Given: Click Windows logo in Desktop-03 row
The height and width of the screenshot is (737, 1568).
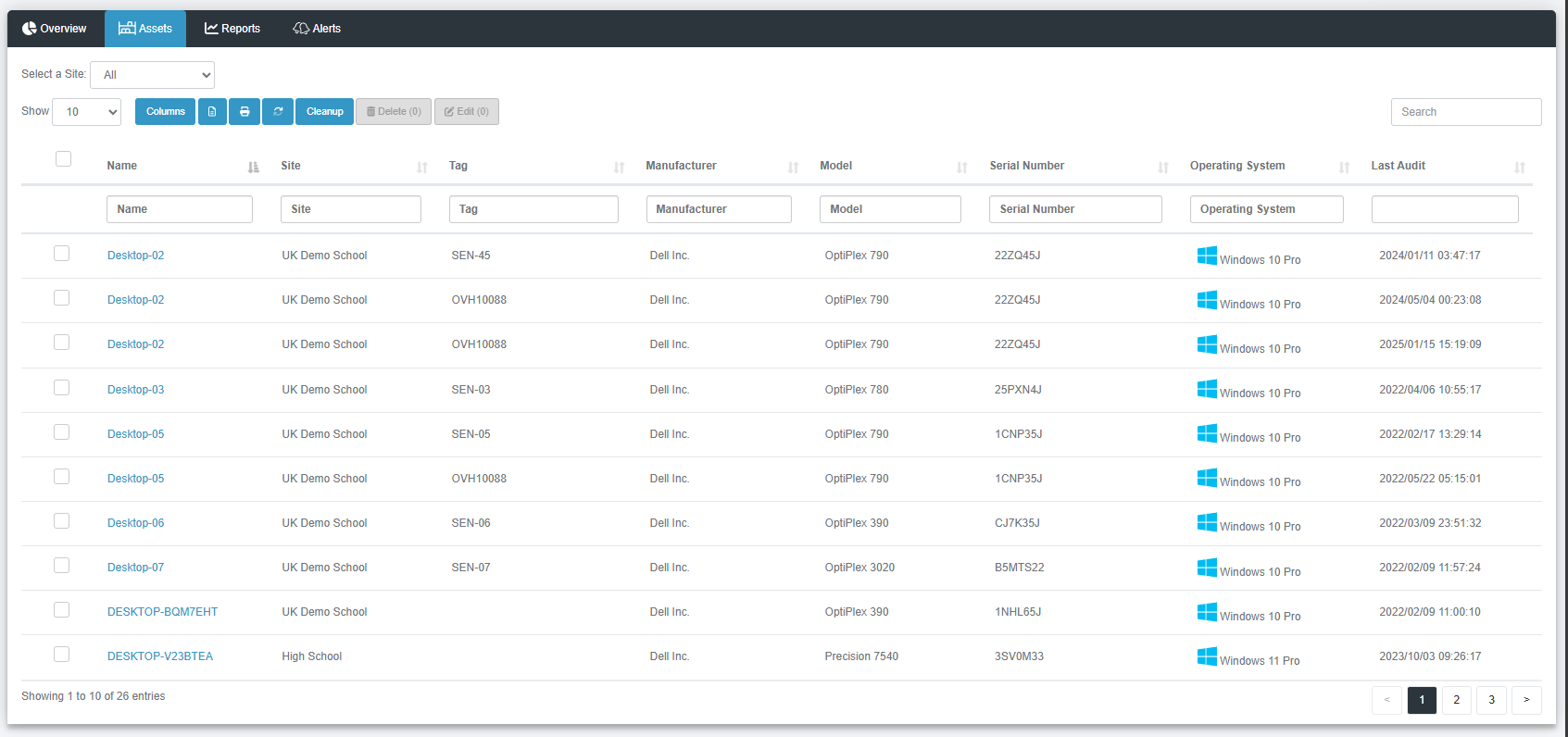Looking at the screenshot, I should [1207, 389].
